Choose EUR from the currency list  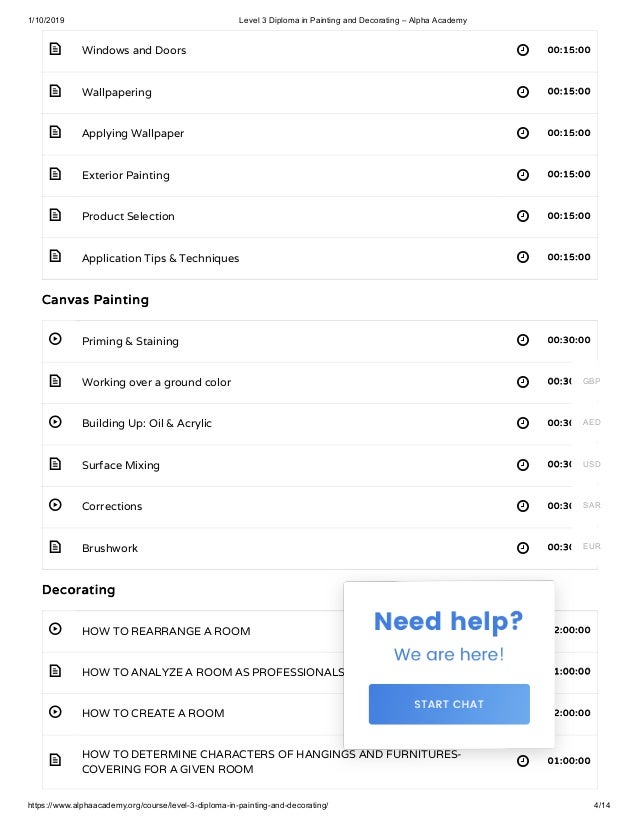point(591,546)
